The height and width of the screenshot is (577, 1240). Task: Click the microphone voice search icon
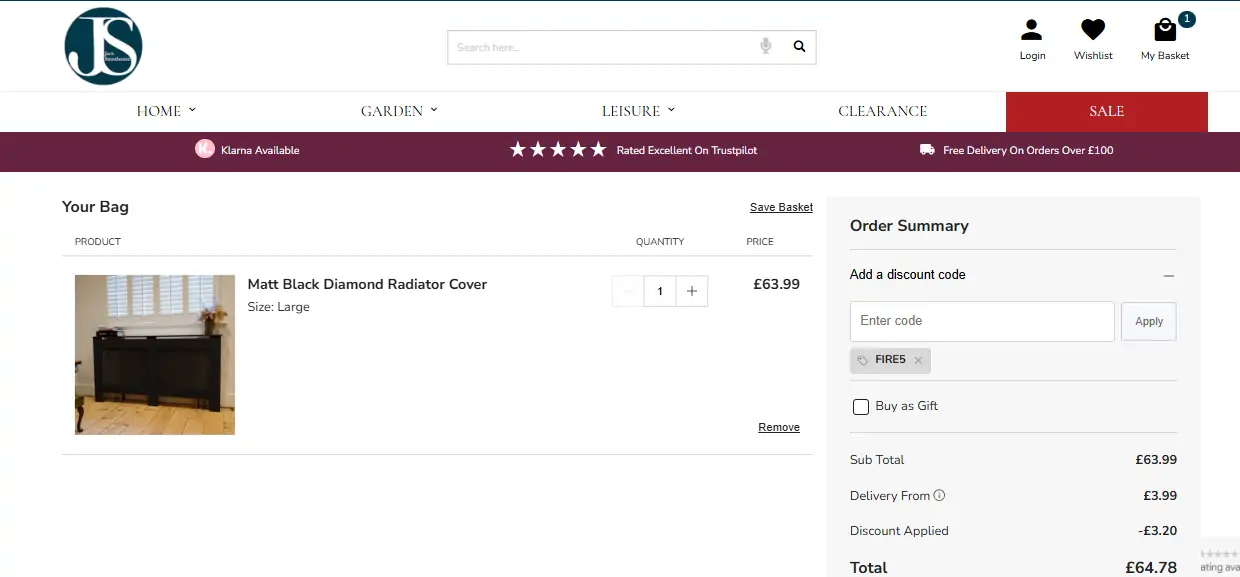tap(766, 46)
